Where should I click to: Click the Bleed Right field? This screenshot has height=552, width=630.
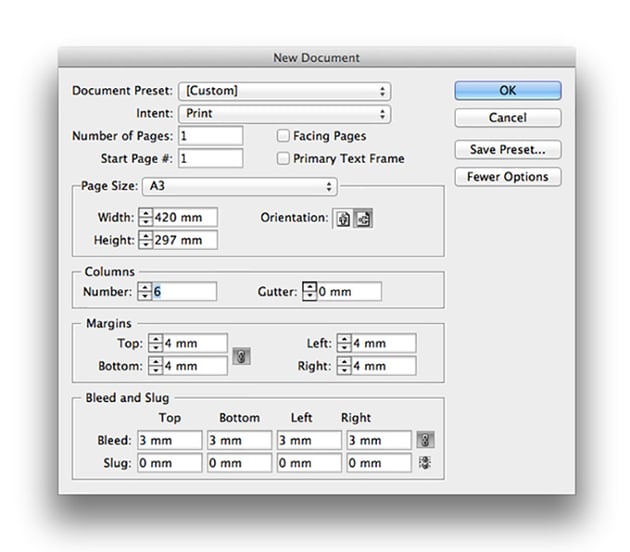coord(379,440)
